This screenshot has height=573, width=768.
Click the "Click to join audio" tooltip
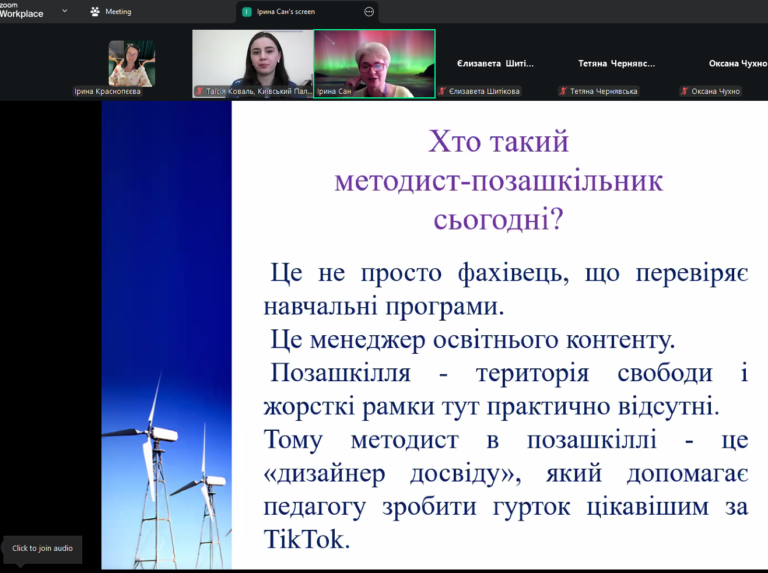point(42,548)
